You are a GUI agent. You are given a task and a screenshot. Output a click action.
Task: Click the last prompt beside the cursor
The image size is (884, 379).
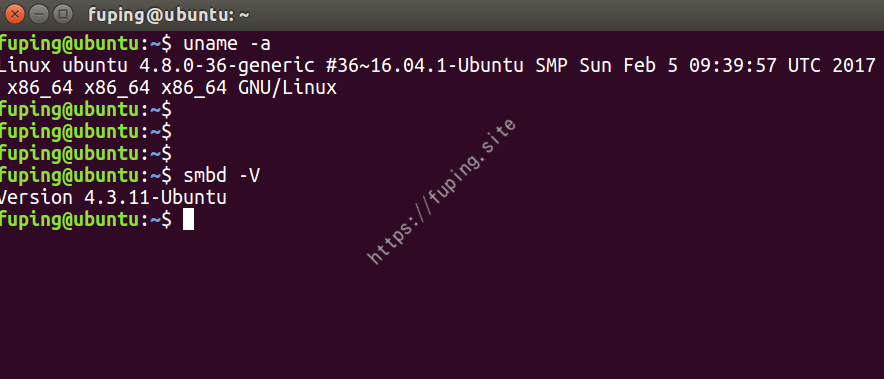click(86, 220)
